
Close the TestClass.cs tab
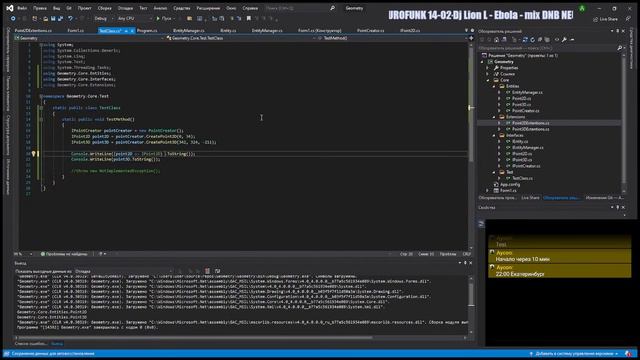coord(132,31)
